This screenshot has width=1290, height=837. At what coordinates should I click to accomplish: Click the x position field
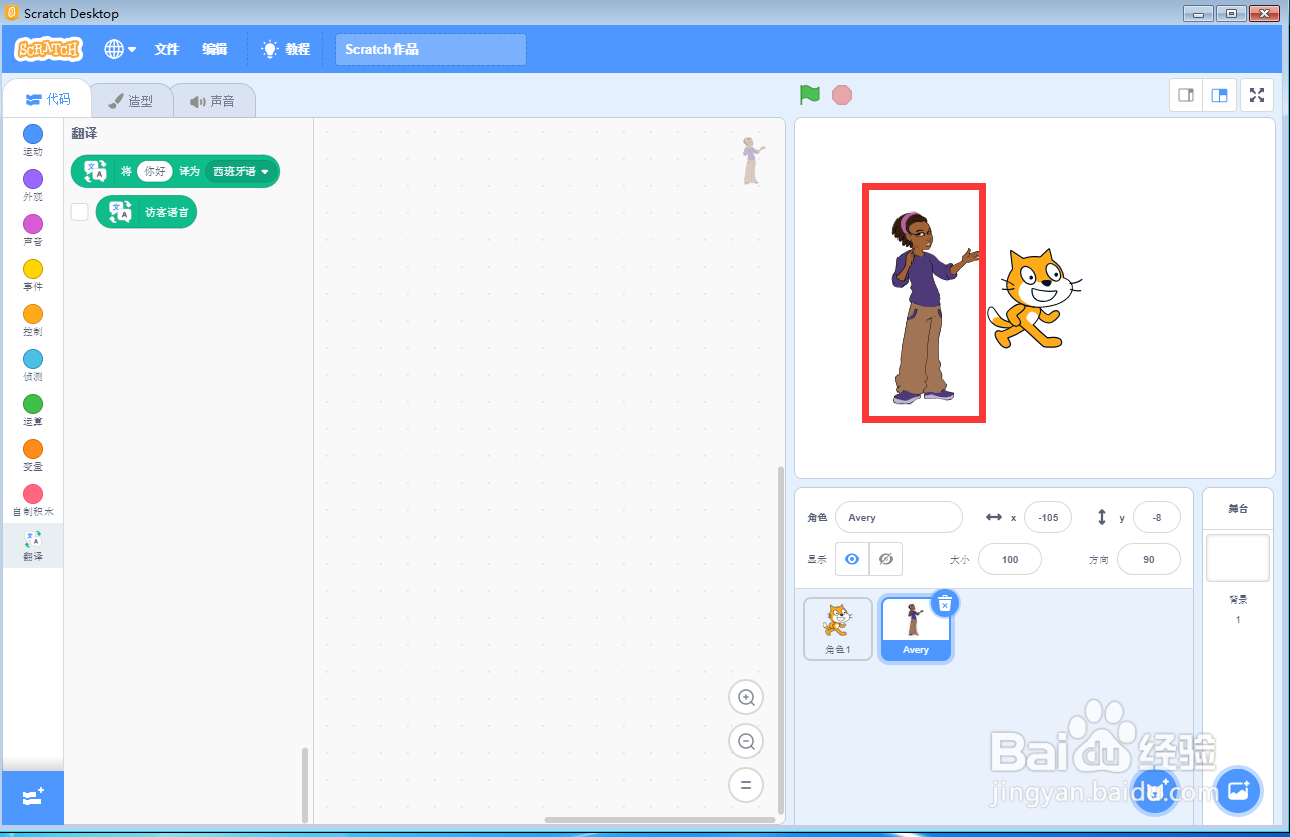[x=1048, y=517]
